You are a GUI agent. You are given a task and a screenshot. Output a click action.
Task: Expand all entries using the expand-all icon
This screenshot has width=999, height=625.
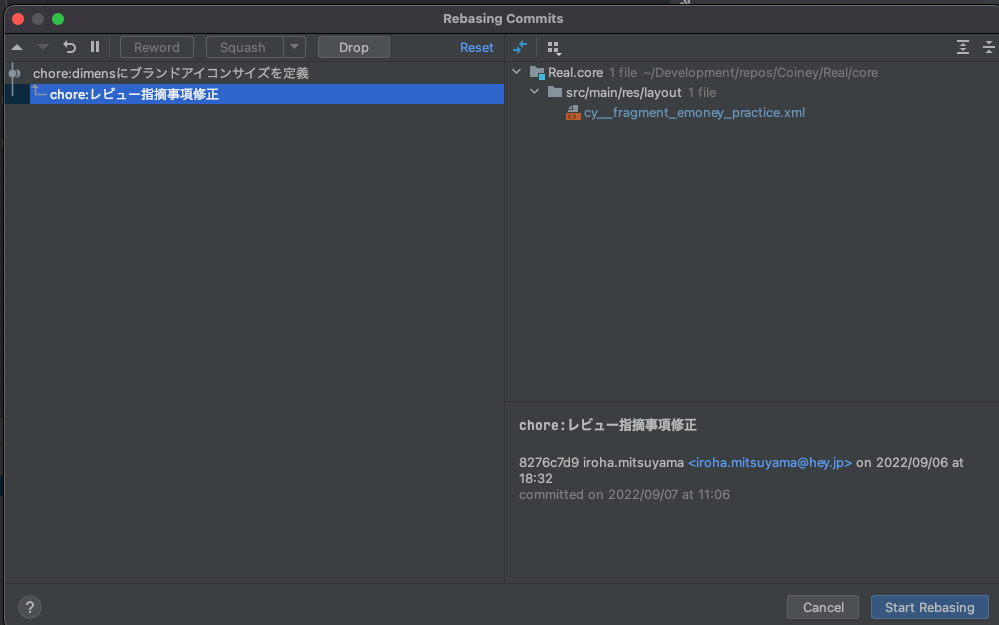click(x=962, y=47)
